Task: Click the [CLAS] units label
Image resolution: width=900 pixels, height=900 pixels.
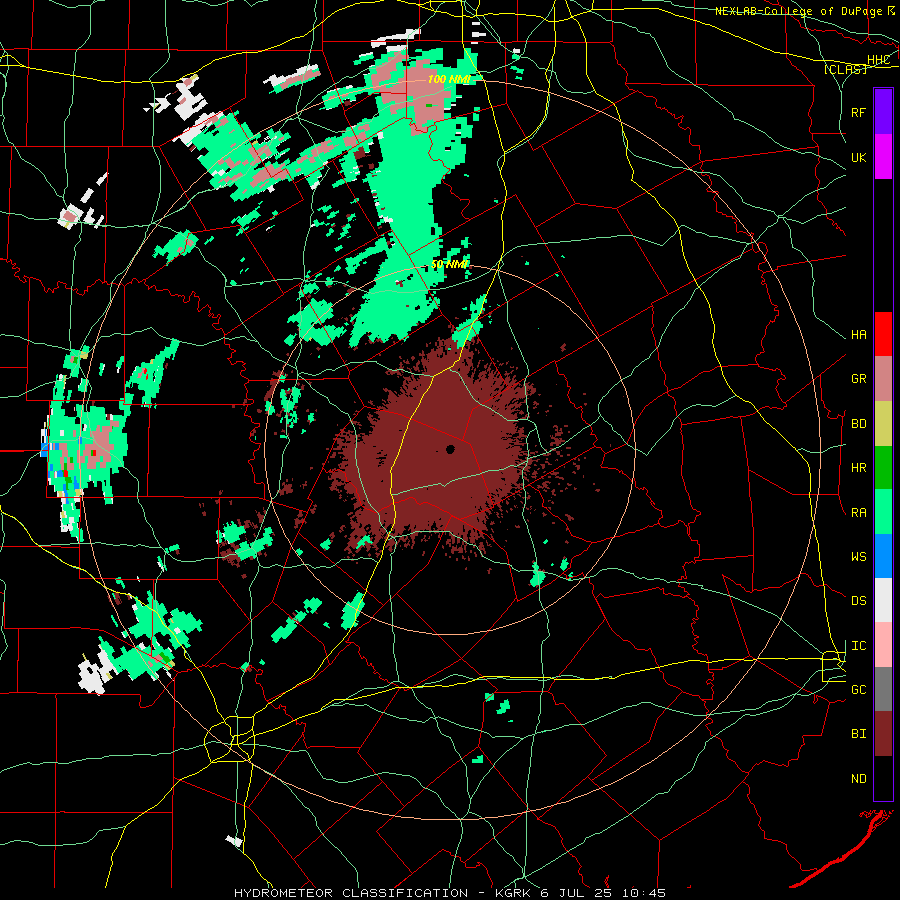Action: (845, 69)
